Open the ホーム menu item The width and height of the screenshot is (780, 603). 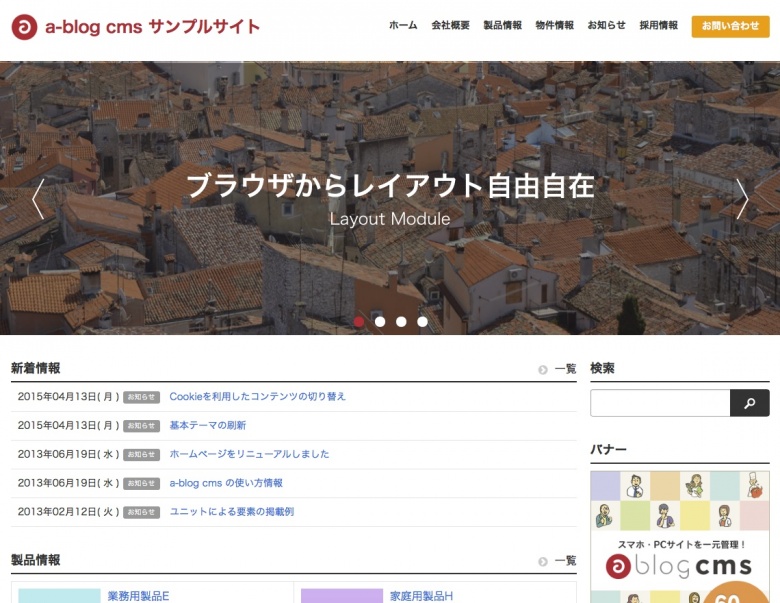point(403,26)
